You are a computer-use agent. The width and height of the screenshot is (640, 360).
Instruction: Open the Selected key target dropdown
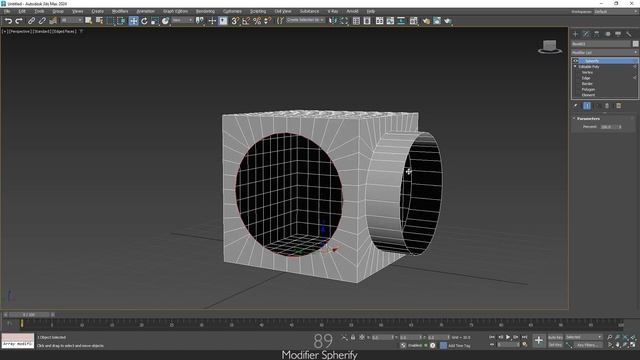pyautogui.click(x=584, y=337)
